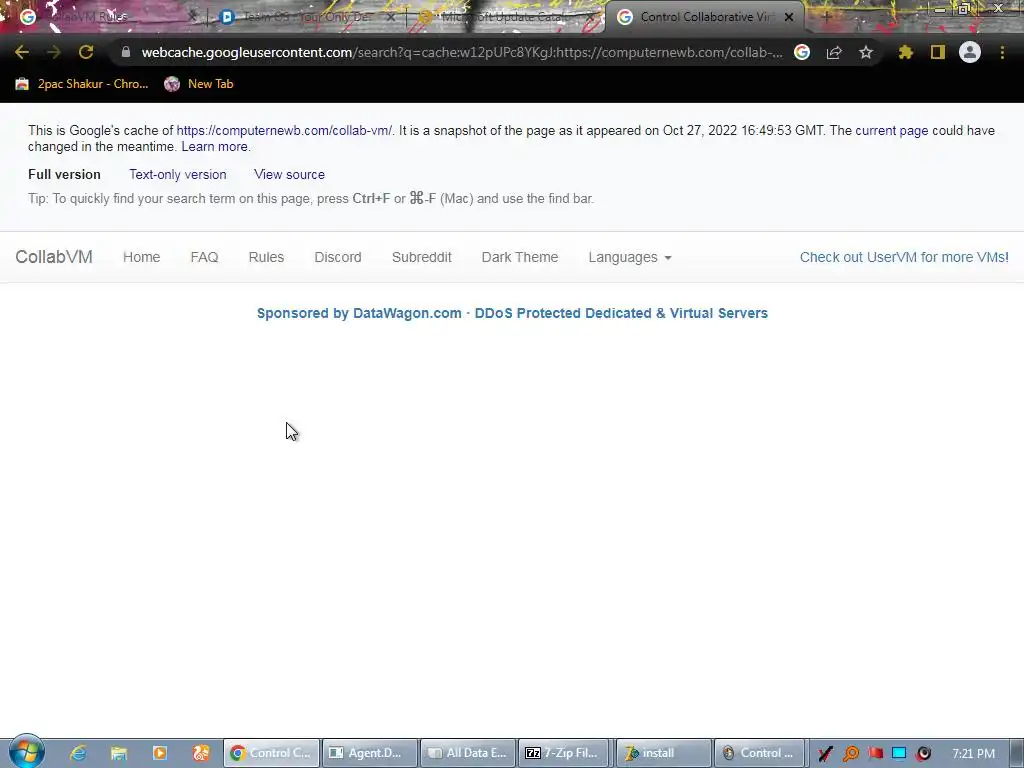Click the padlock site info icon
Image resolution: width=1024 pixels, height=768 pixels.
125,52
